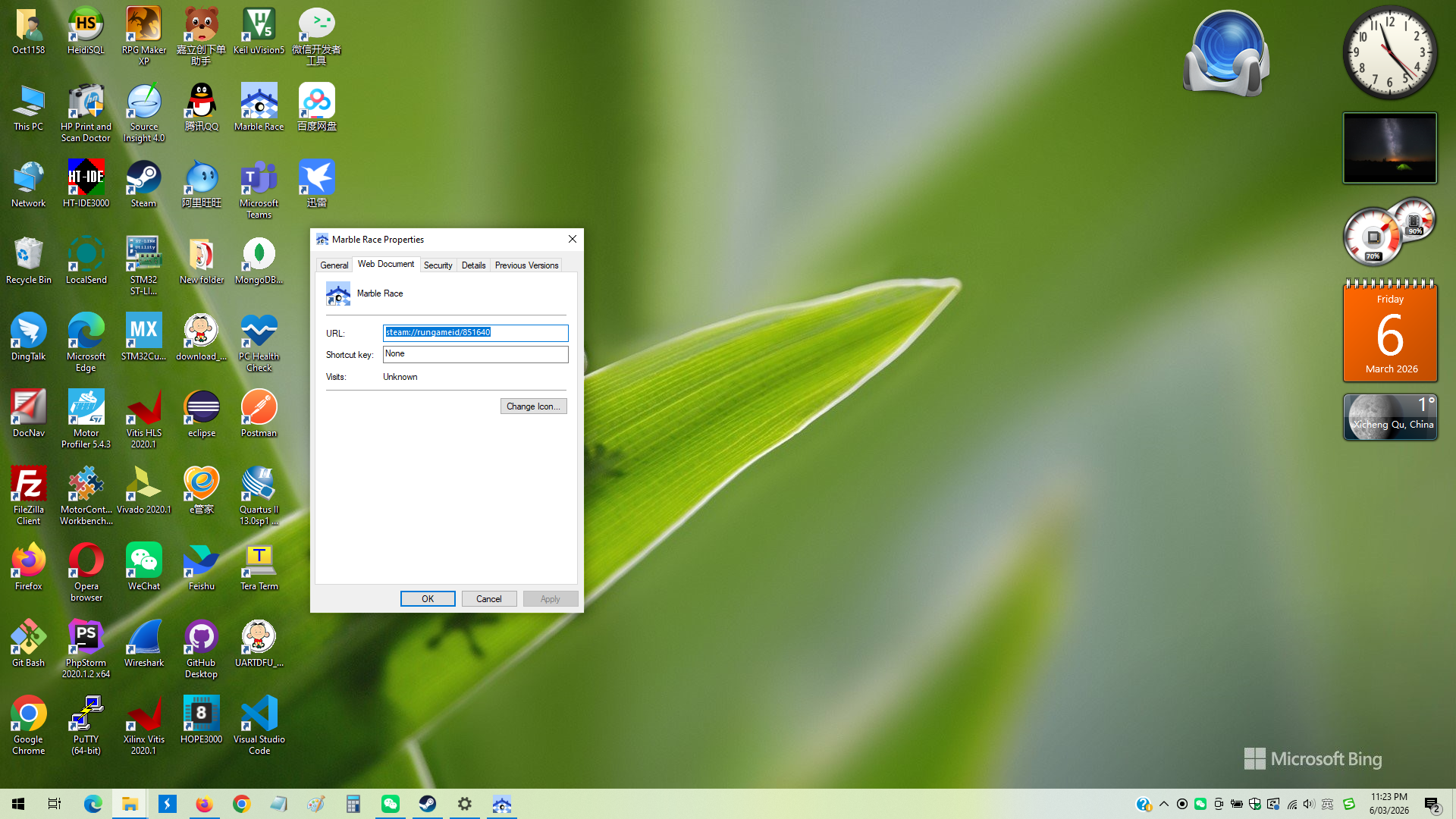Screen dimensions: 1456x819
Task: Expand the system tray hidden icons
Action: coord(1163,804)
